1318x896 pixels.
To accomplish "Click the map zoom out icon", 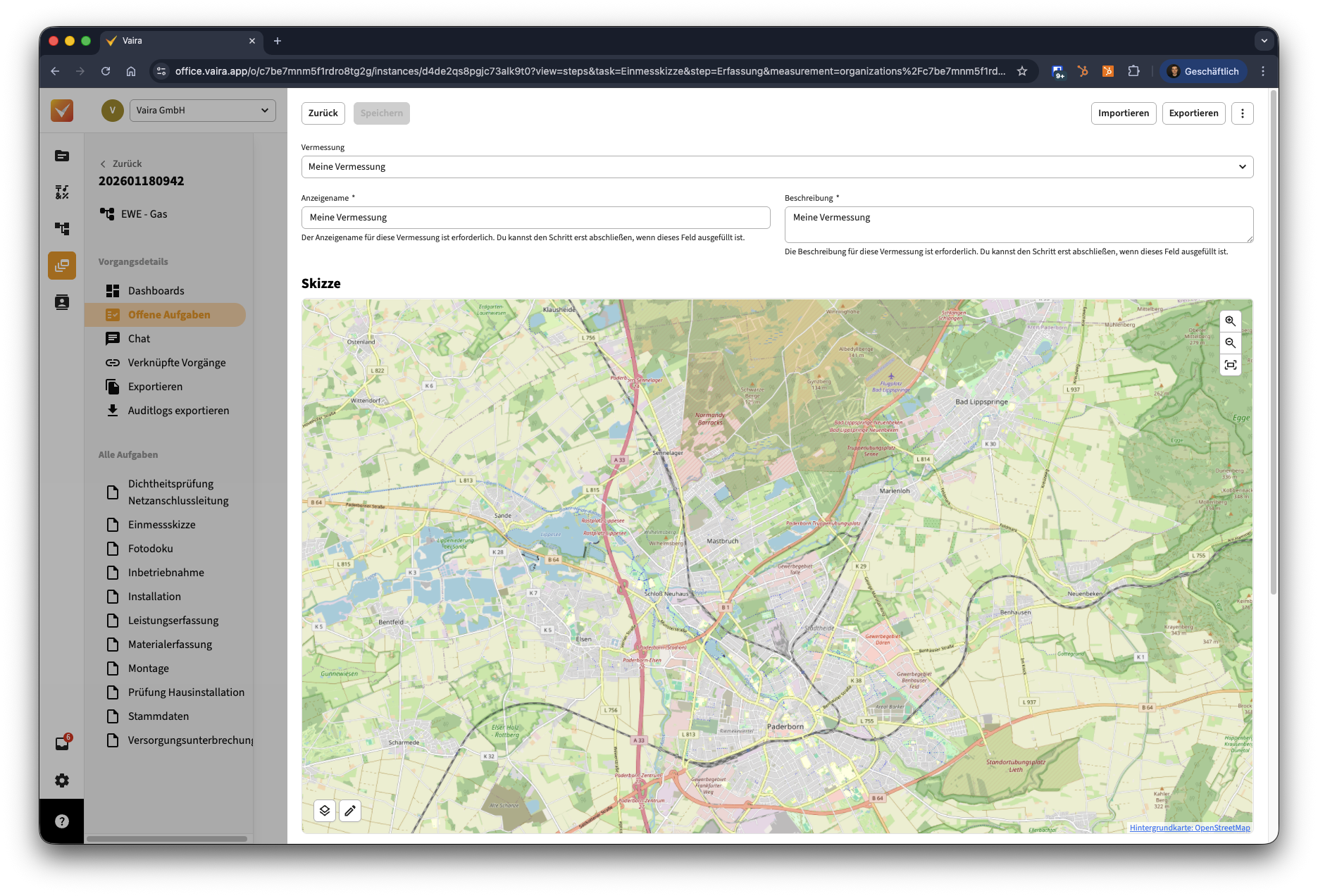I will [1230, 343].
